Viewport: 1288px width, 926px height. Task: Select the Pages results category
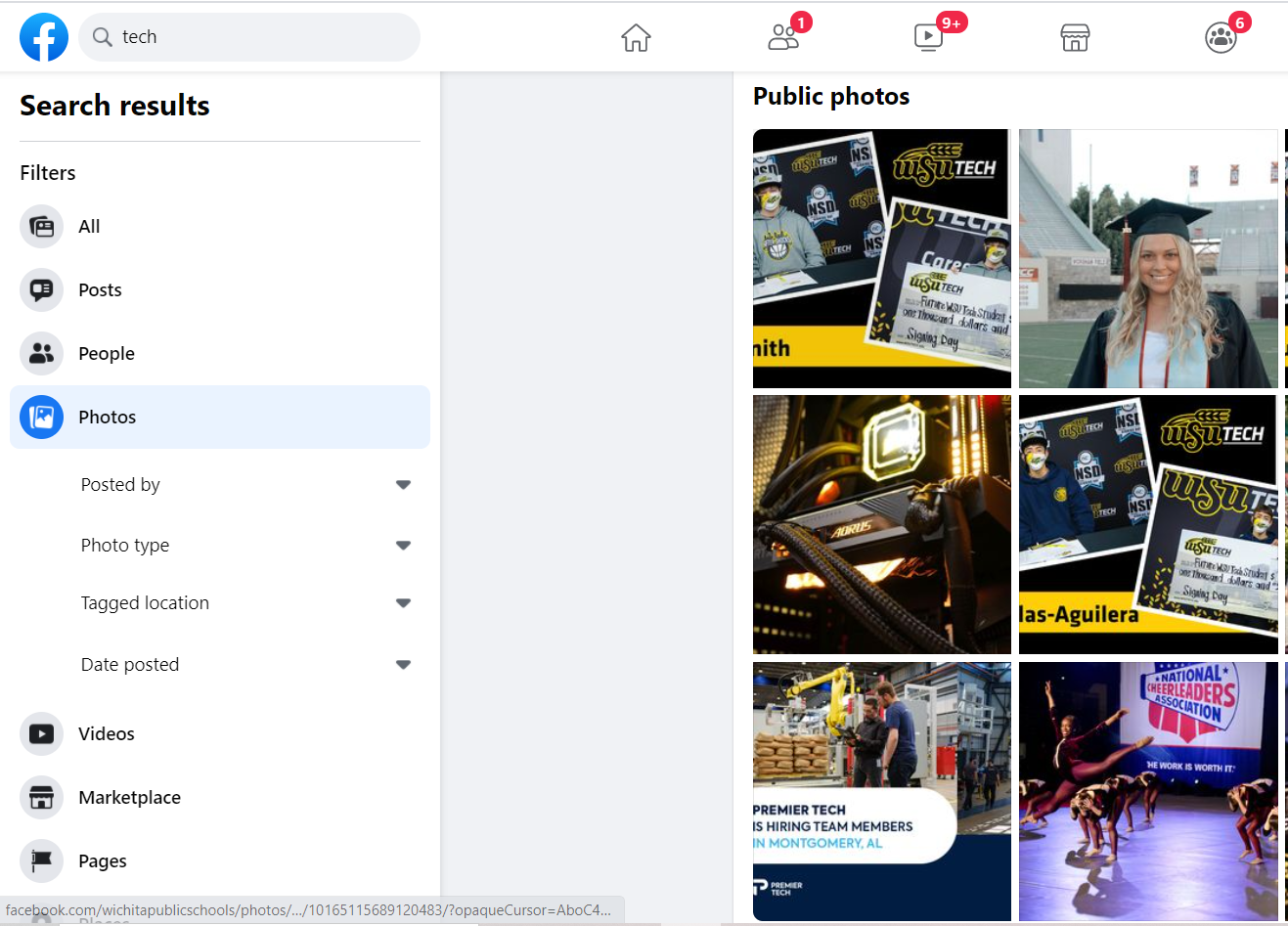point(101,860)
